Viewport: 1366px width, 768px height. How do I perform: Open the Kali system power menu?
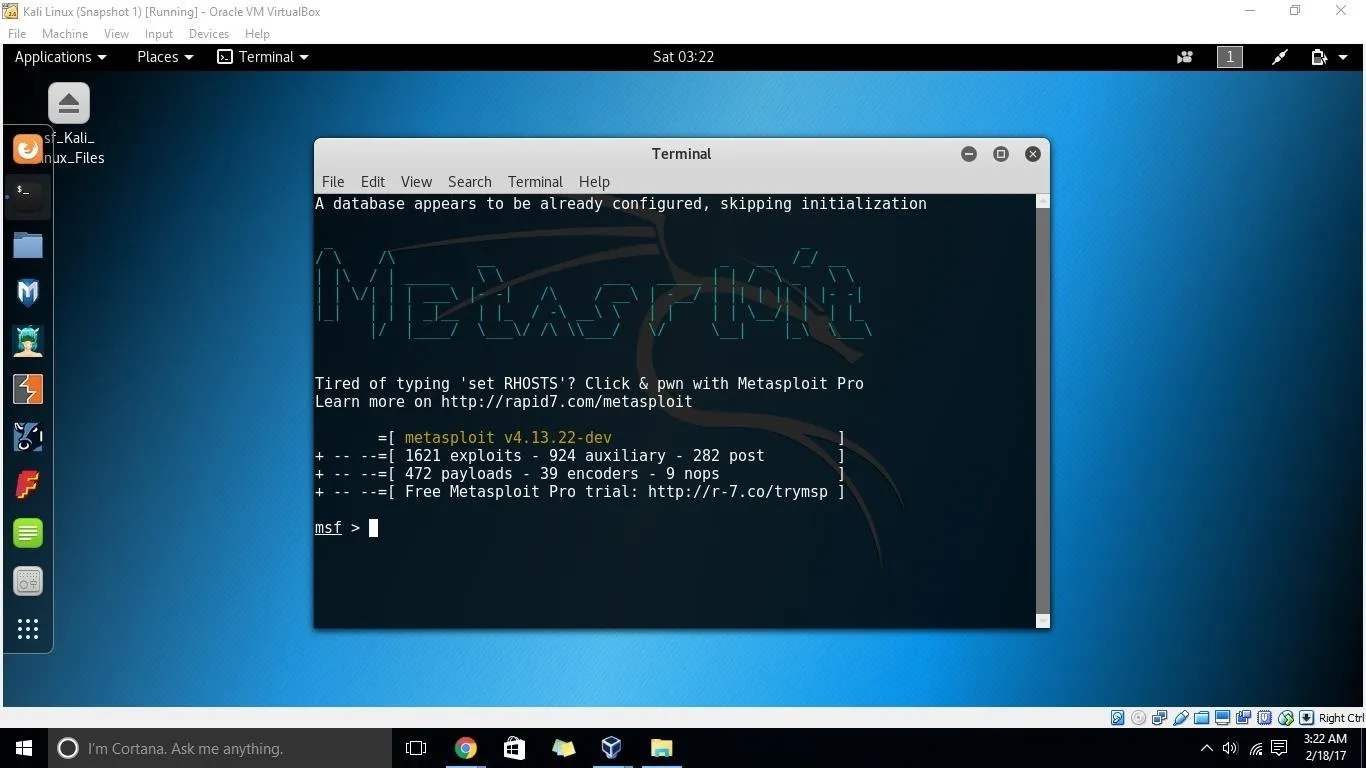(x=1331, y=57)
